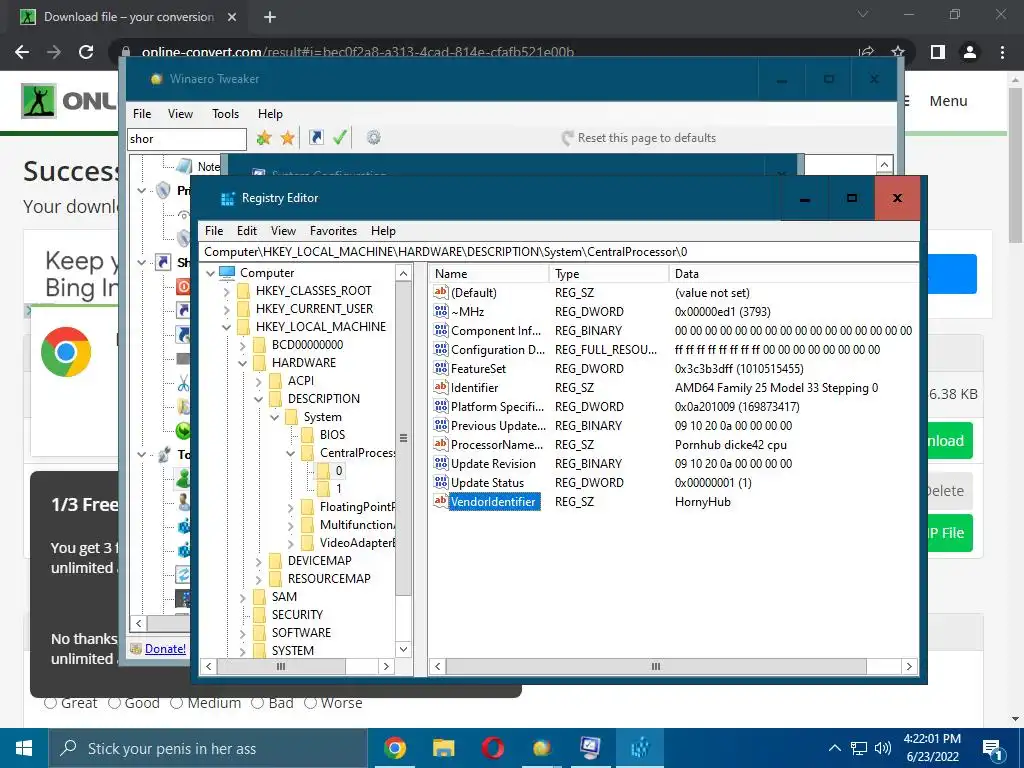The image size is (1024, 768).
Task: Click the shortcut arrow icon in Winaero toolbar
Action: coord(316,137)
